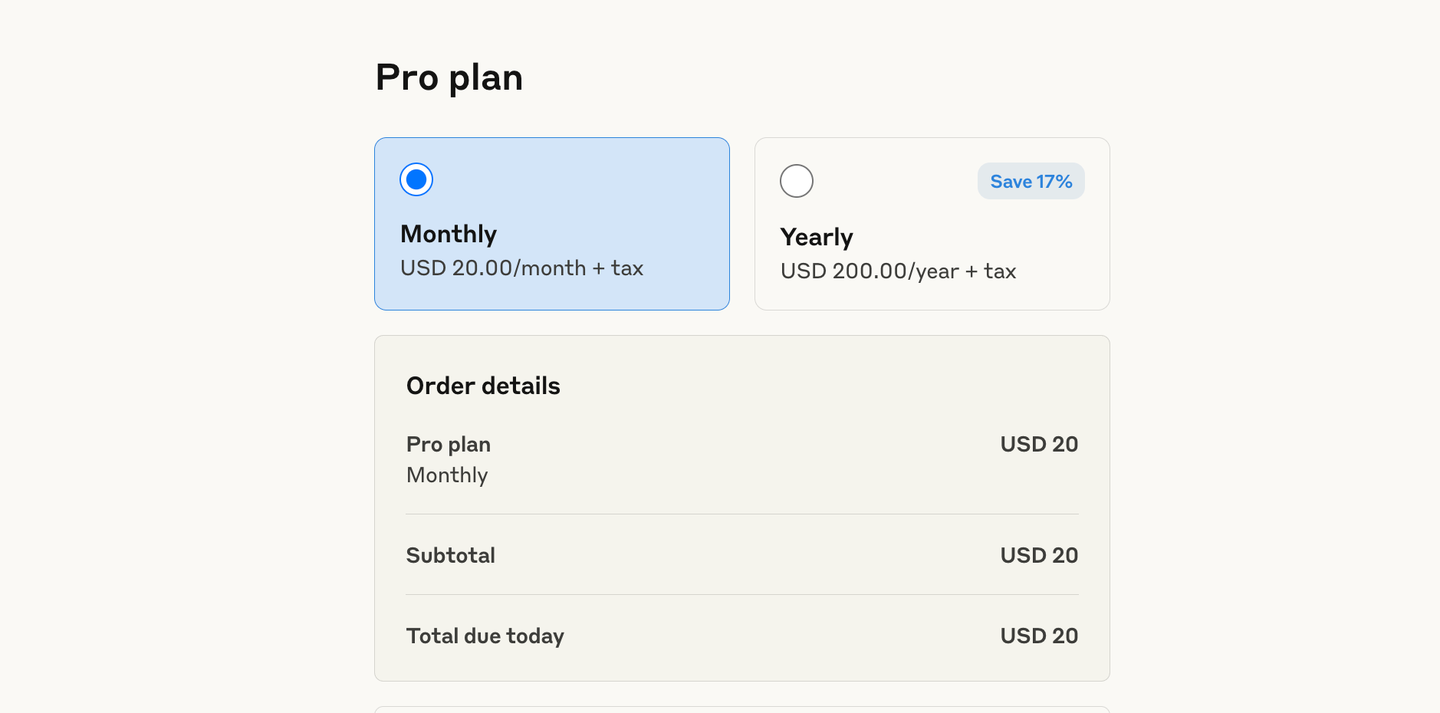
Task: Click the Order details heading
Action: pos(483,386)
